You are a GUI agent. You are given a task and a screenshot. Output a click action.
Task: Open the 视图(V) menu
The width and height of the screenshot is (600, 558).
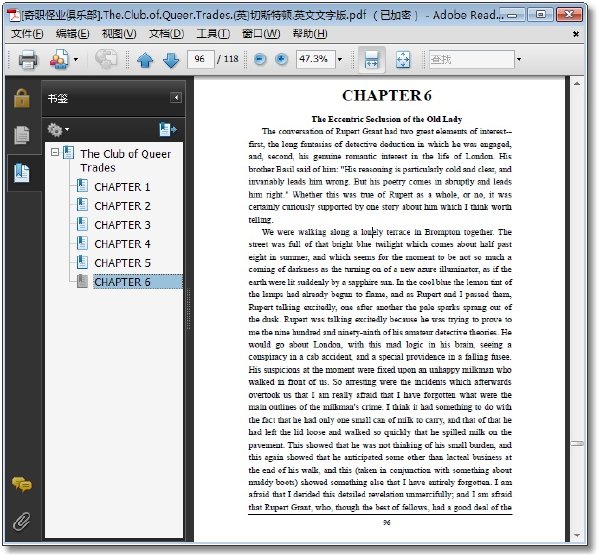[x=119, y=34]
